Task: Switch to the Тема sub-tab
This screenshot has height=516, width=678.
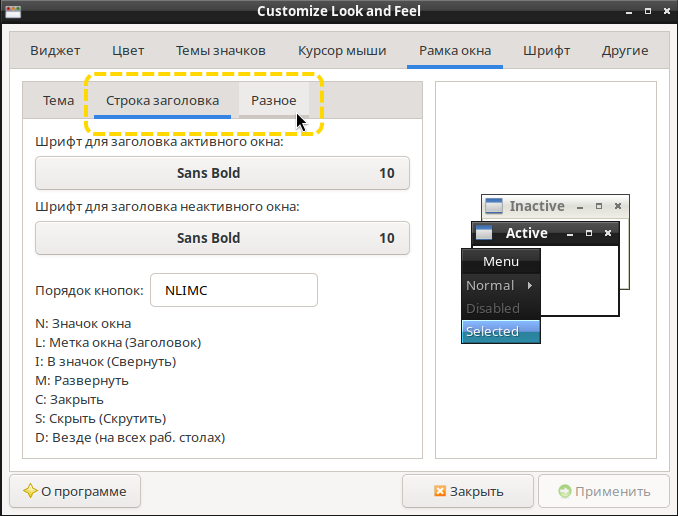Action: [58, 100]
